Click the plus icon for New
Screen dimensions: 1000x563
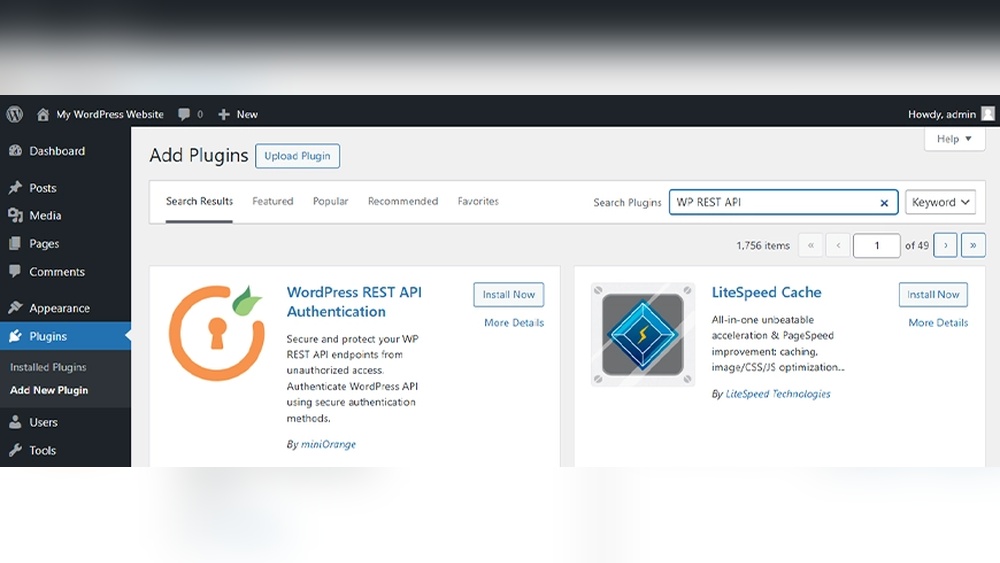[x=224, y=114]
